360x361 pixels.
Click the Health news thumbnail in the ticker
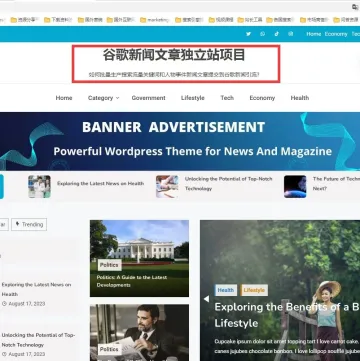click(39, 187)
